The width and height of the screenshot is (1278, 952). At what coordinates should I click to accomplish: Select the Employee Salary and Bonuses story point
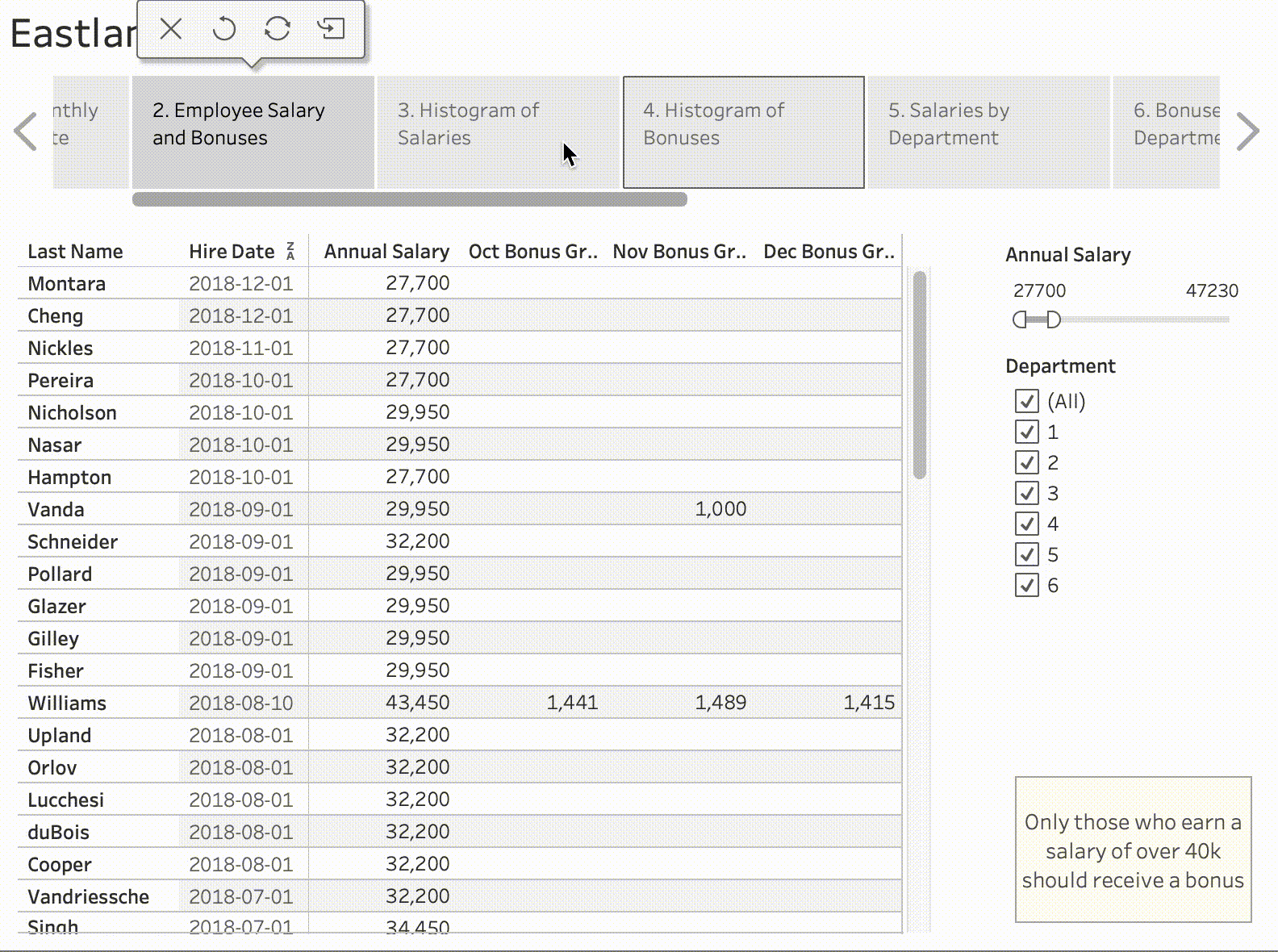pos(253,132)
